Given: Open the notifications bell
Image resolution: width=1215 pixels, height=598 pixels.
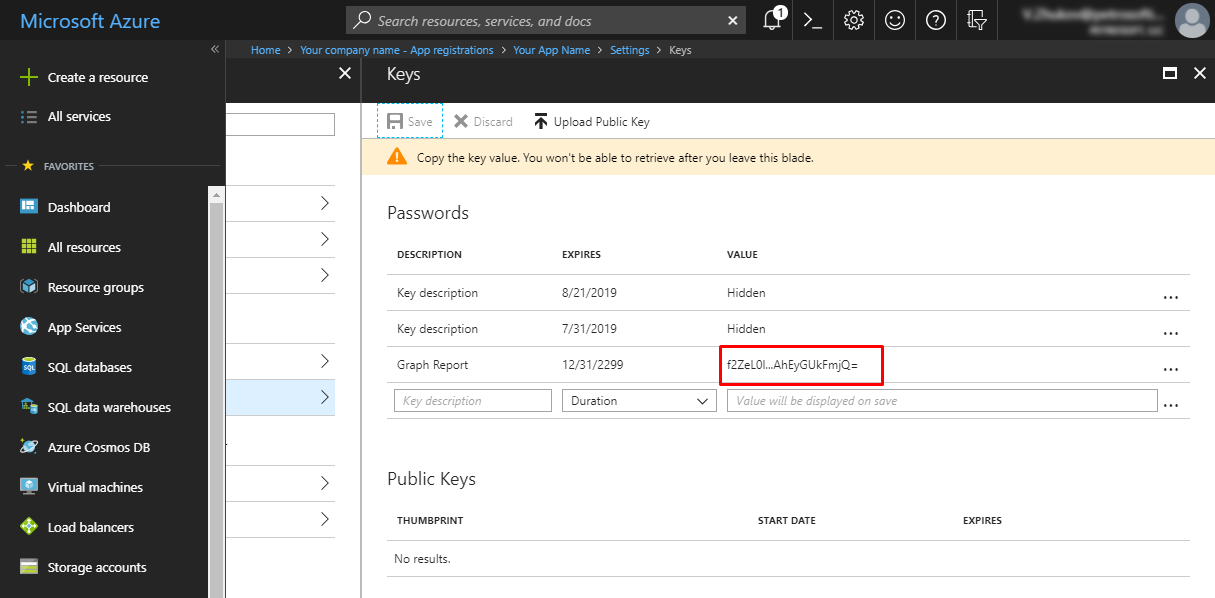Looking at the screenshot, I should [771, 20].
